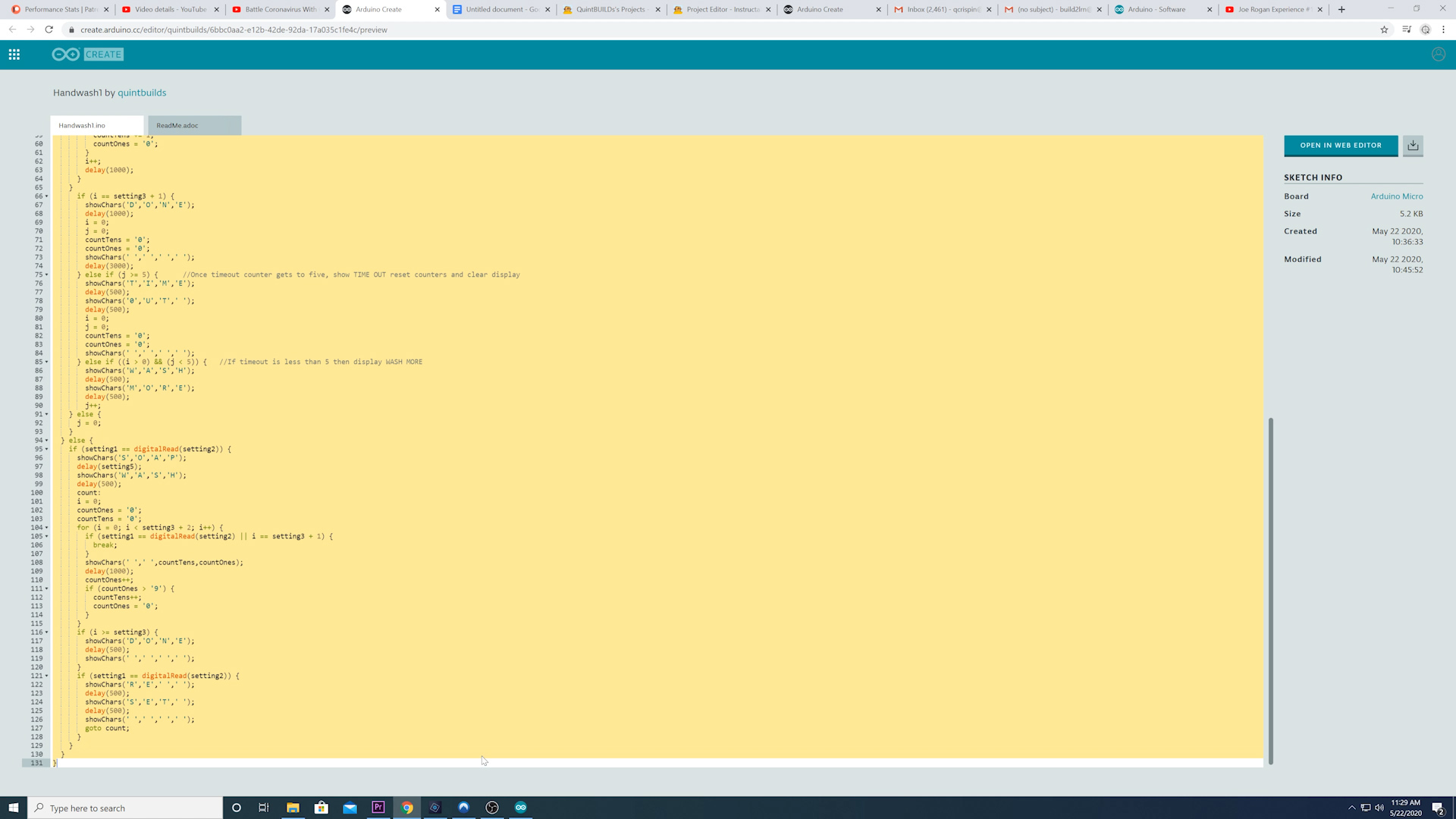The width and height of the screenshot is (1456, 819).
Task: Collapse the else block at line 94
Action: pyautogui.click(x=47, y=440)
